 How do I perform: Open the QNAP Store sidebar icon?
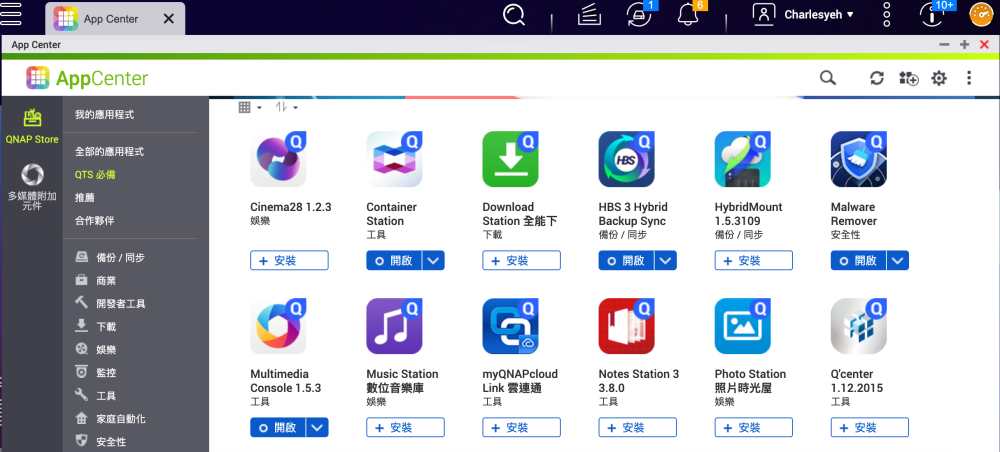[32, 127]
